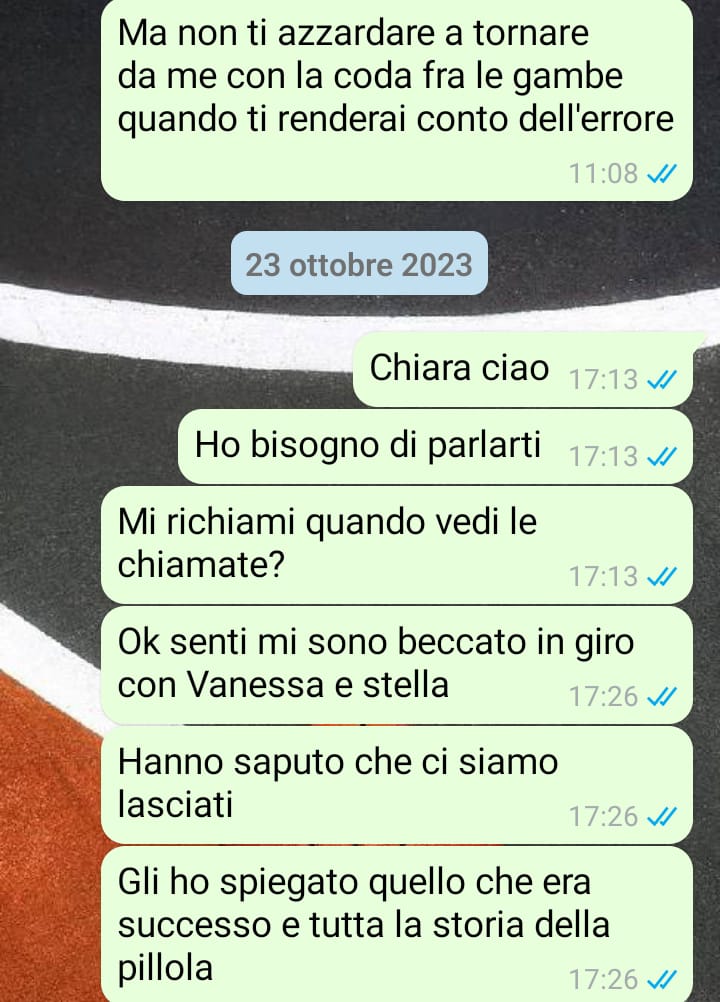
Task: Tap blue ticks on 'Ho bisogno di parlarti'
Action: coord(662,457)
